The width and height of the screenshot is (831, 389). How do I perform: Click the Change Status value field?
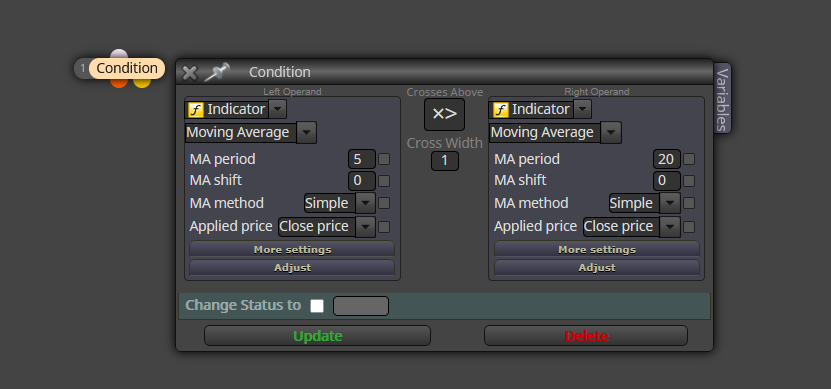pos(361,306)
